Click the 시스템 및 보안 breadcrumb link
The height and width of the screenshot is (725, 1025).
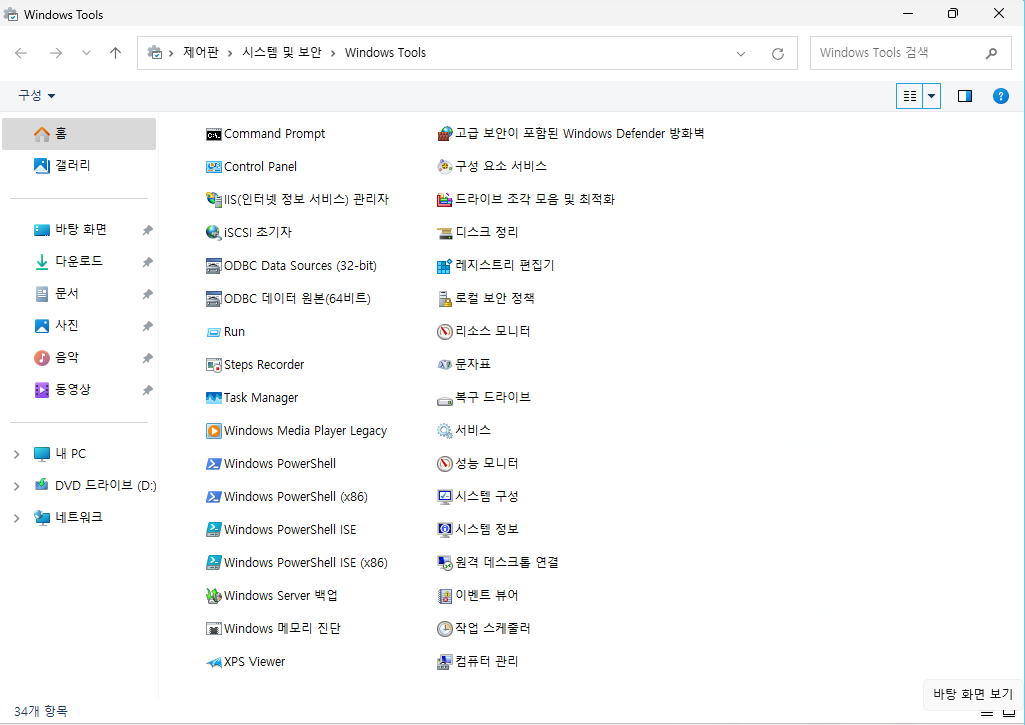point(282,52)
